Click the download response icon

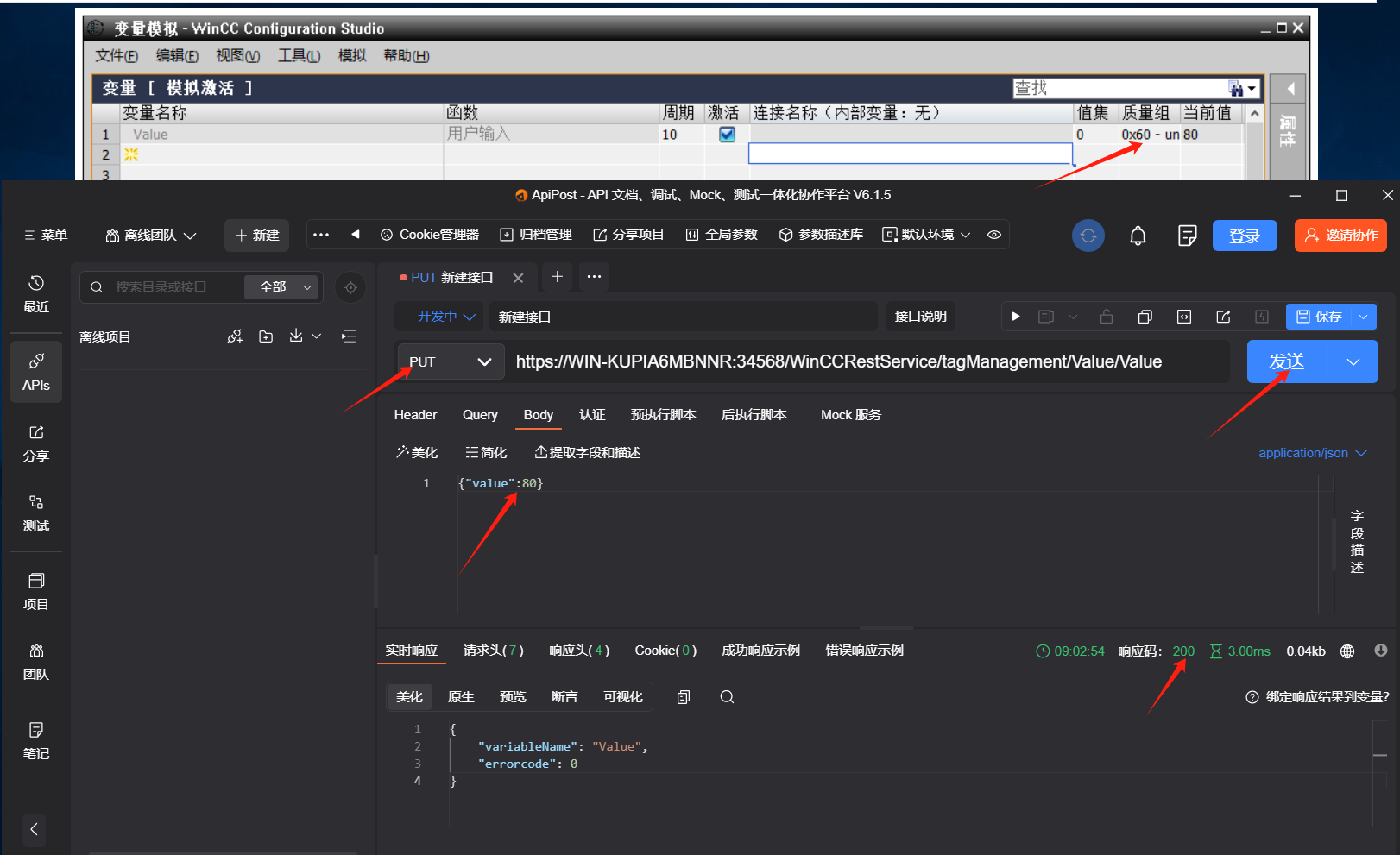tap(1381, 651)
